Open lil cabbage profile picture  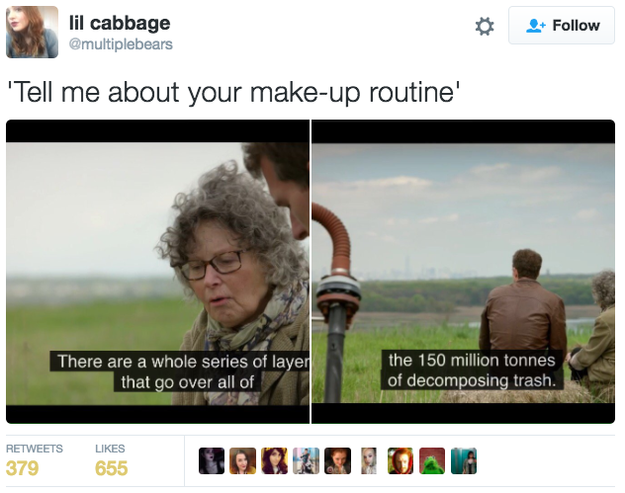[x=32, y=32]
